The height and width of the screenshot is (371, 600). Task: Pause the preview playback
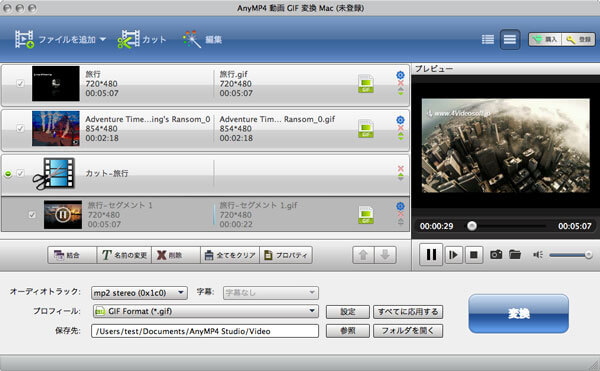pos(431,254)
